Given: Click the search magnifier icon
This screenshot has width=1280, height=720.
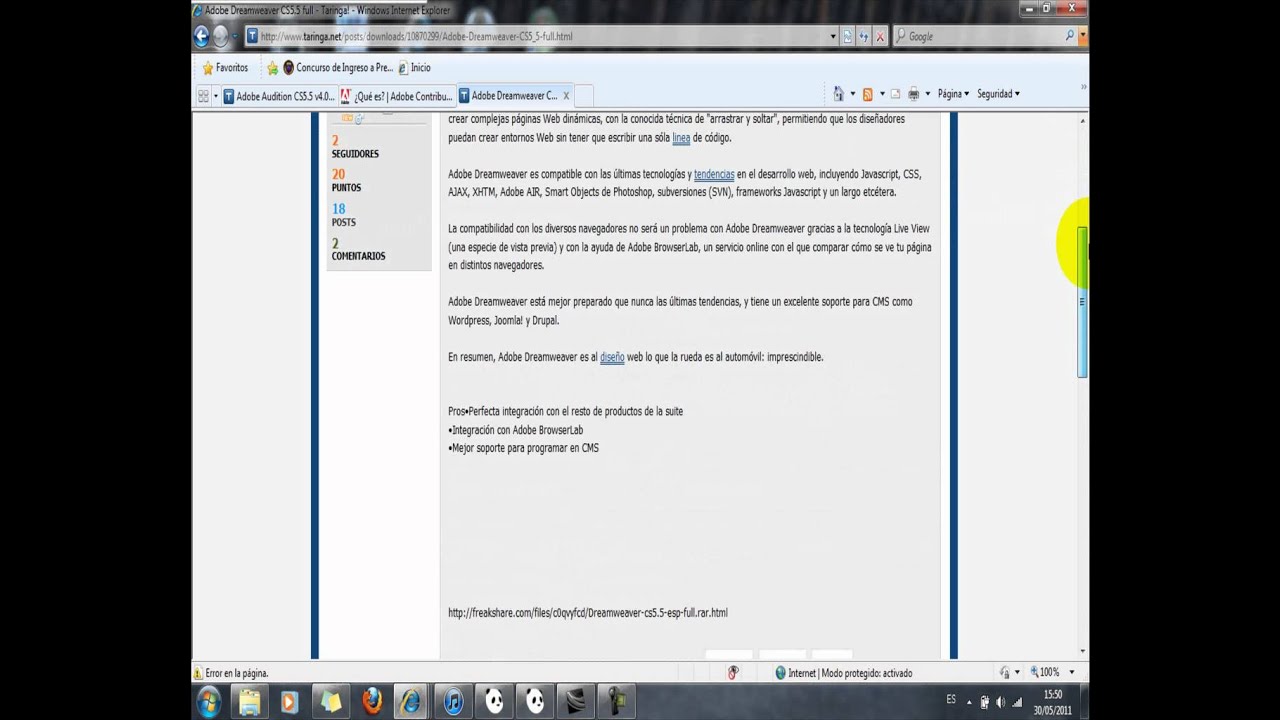Looking at the screenshot, I should 1069,36.
